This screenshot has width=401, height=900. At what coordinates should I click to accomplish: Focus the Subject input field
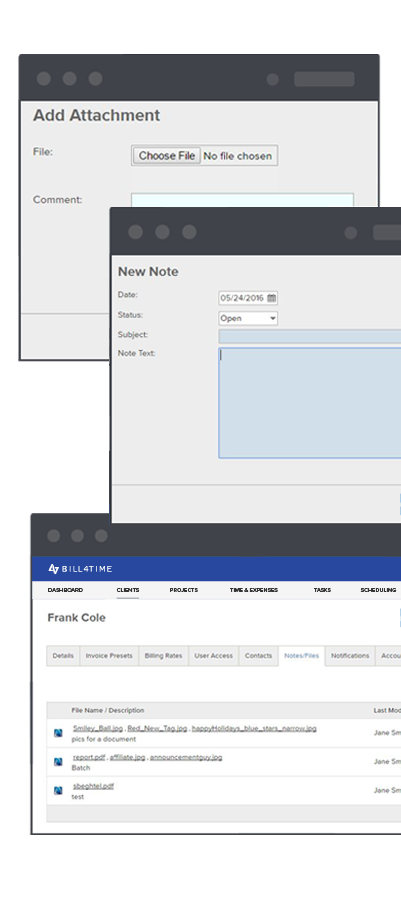tap(310, 336)
